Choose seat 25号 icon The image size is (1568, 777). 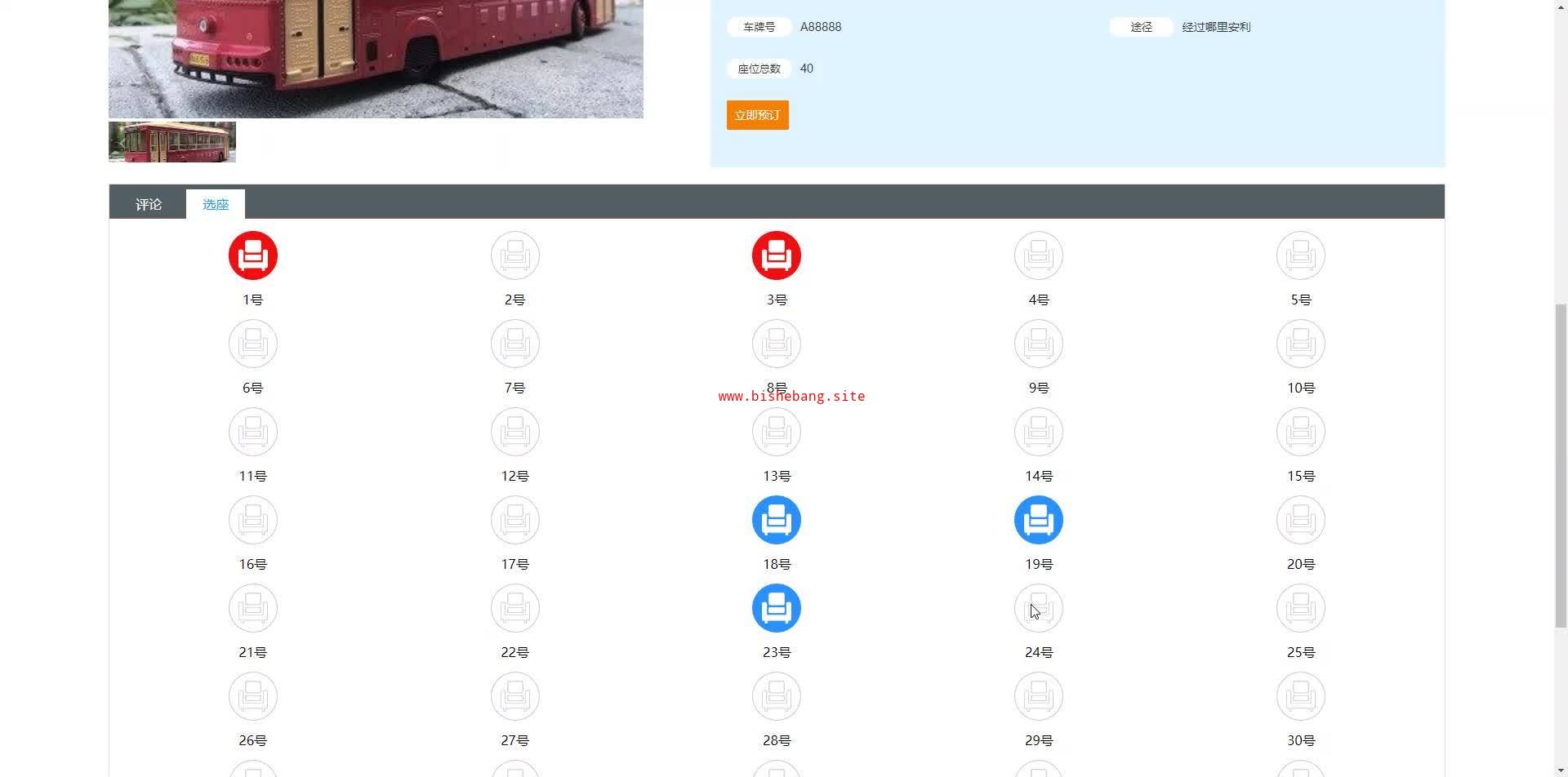click(1301, 608)
